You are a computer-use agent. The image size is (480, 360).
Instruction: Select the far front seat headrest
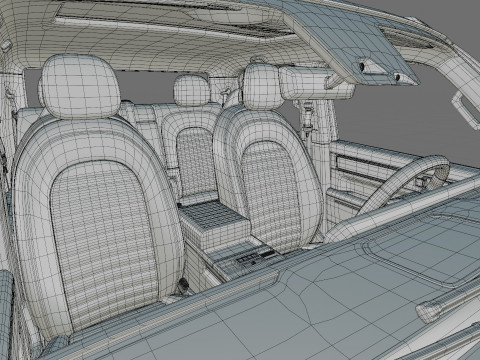coord(262,86)
